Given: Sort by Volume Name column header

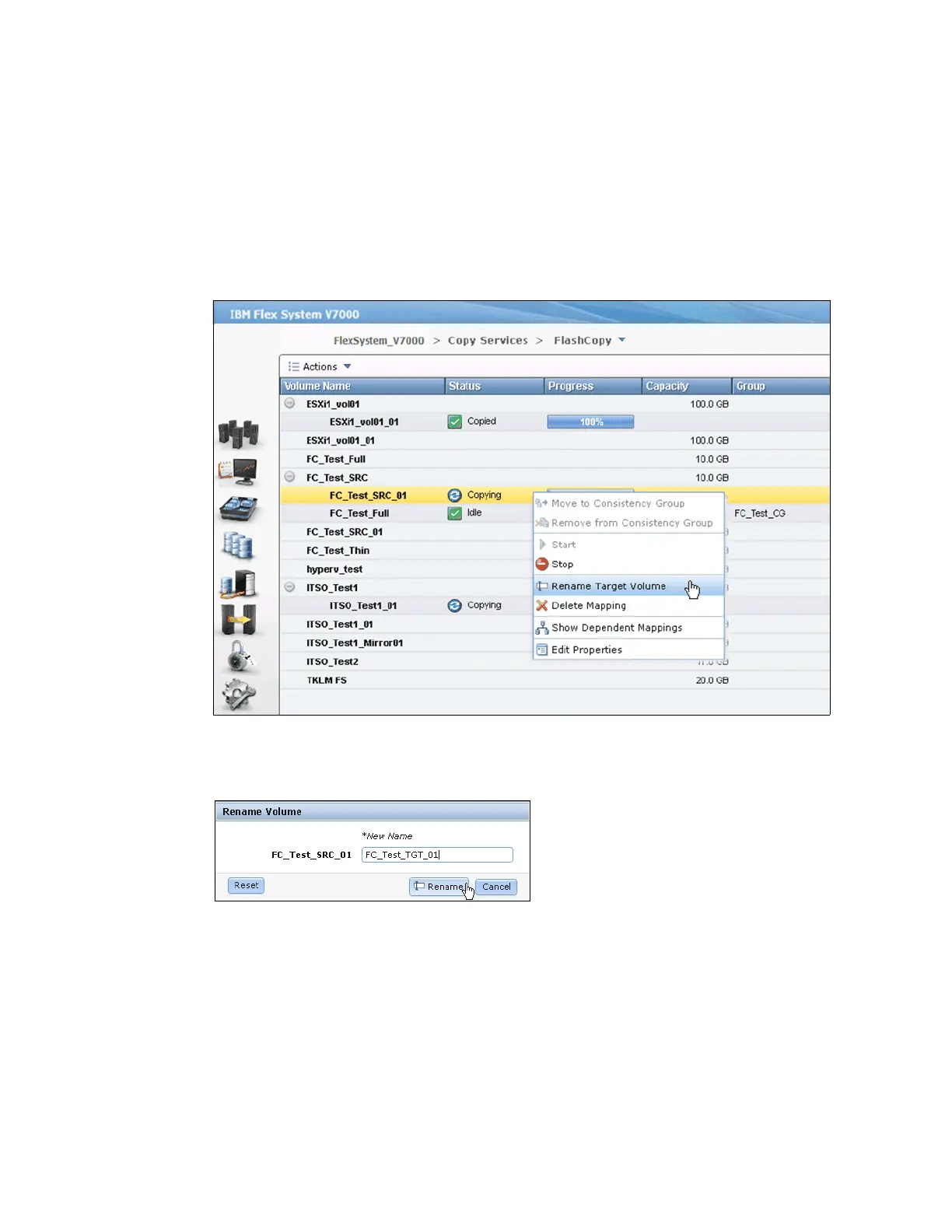Looking at the screenshot, I should pos(362,387).
